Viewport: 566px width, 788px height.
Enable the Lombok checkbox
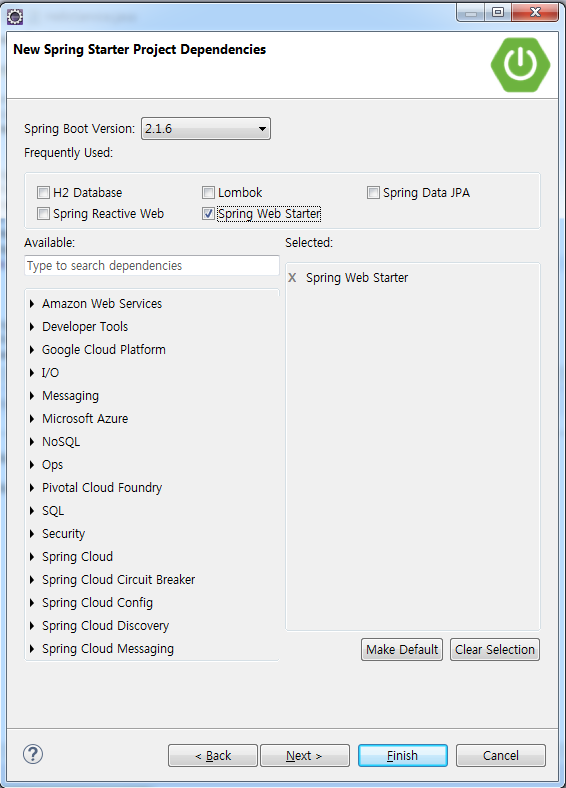tap(208, 192)
